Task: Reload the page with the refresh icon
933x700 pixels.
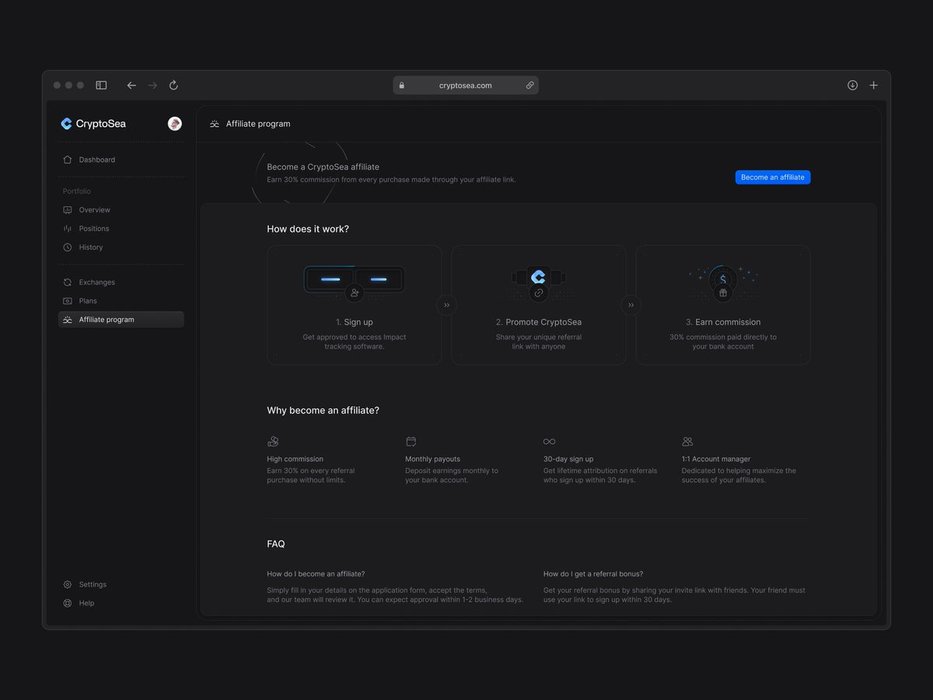Action: (174, 86)
